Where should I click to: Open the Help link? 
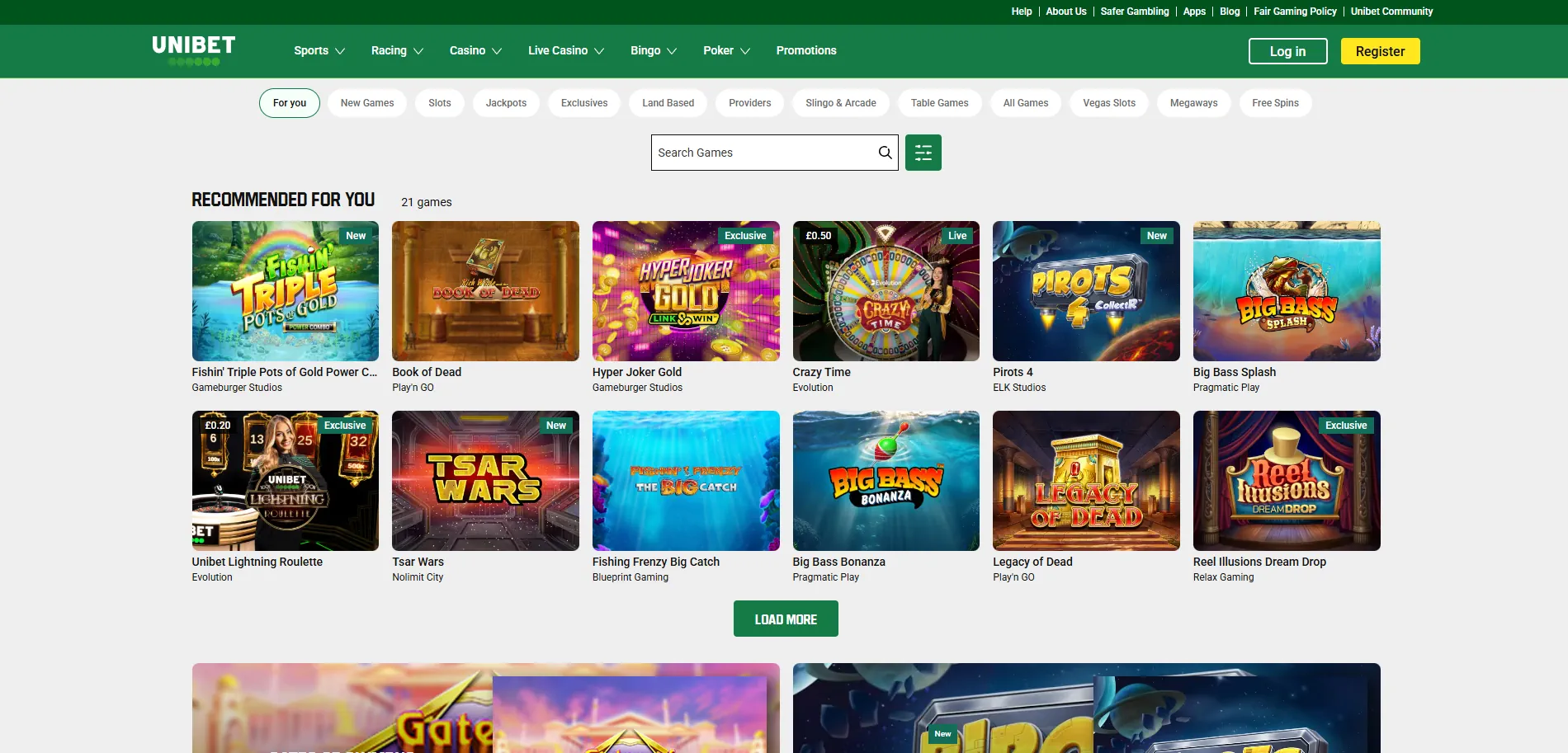point(1022,12)
